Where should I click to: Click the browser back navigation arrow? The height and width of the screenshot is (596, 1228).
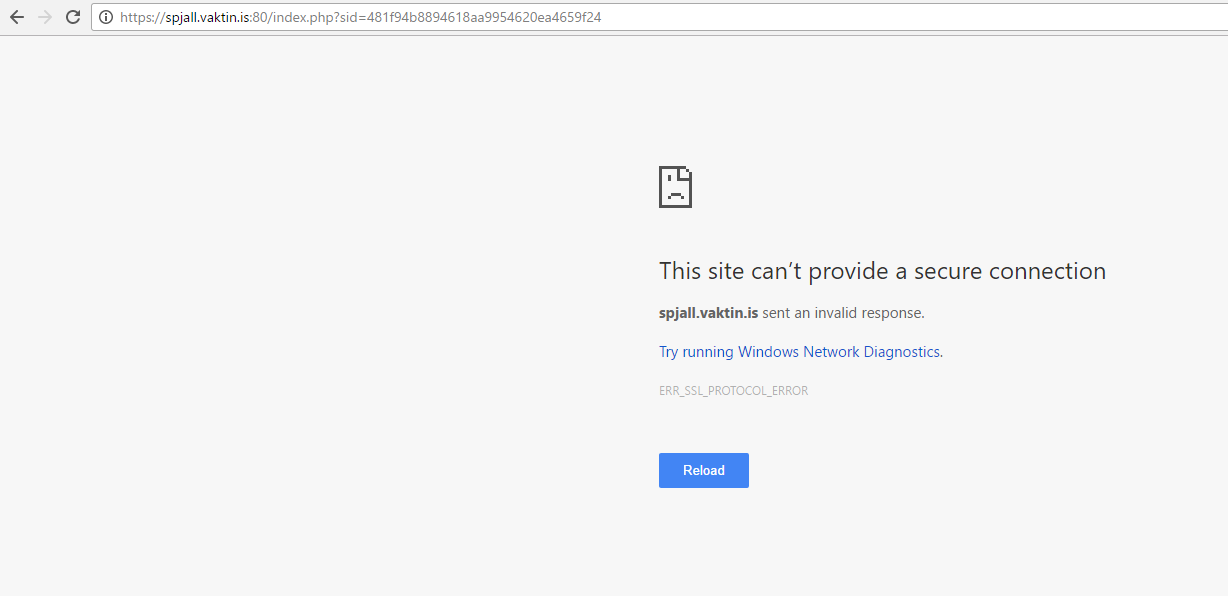[x=16, y=17]
